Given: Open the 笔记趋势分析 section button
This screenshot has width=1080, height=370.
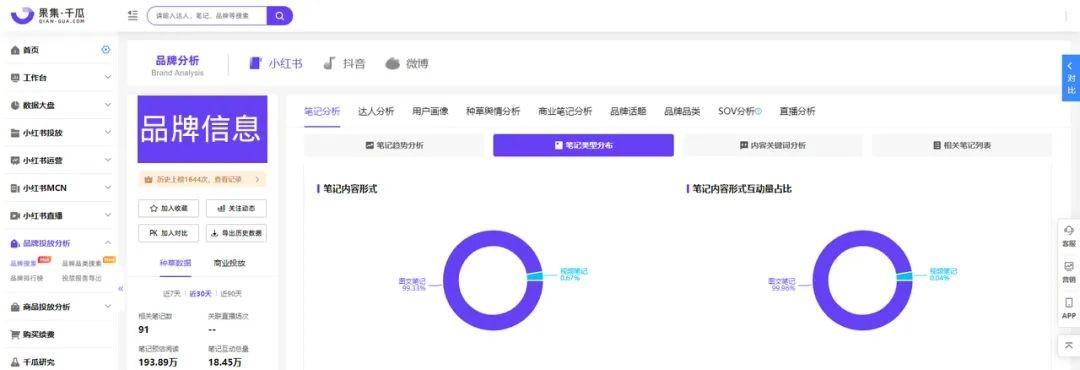Looking at the screenshot, I should pos(395,145).
